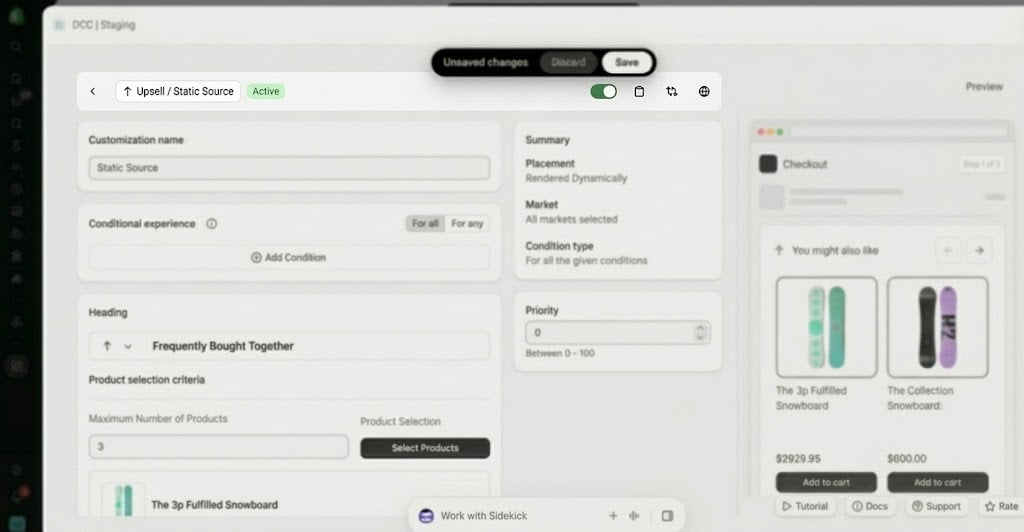The width and height of the screenshot is (1024, 532).
Task: Click the Sidekick avatar icon
Action: (x=426, y=516)
